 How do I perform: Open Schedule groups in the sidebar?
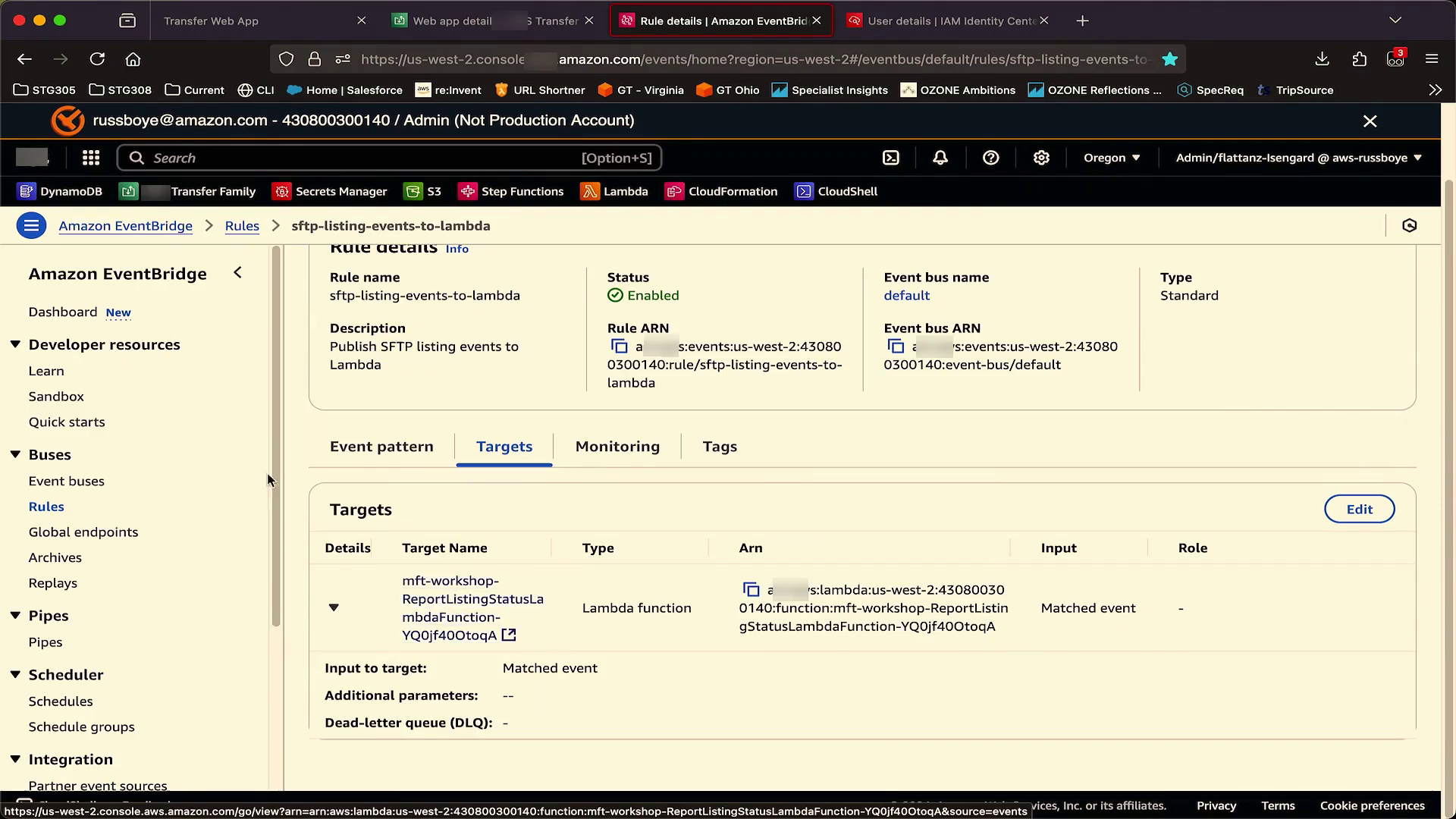[x=82, y=726]
